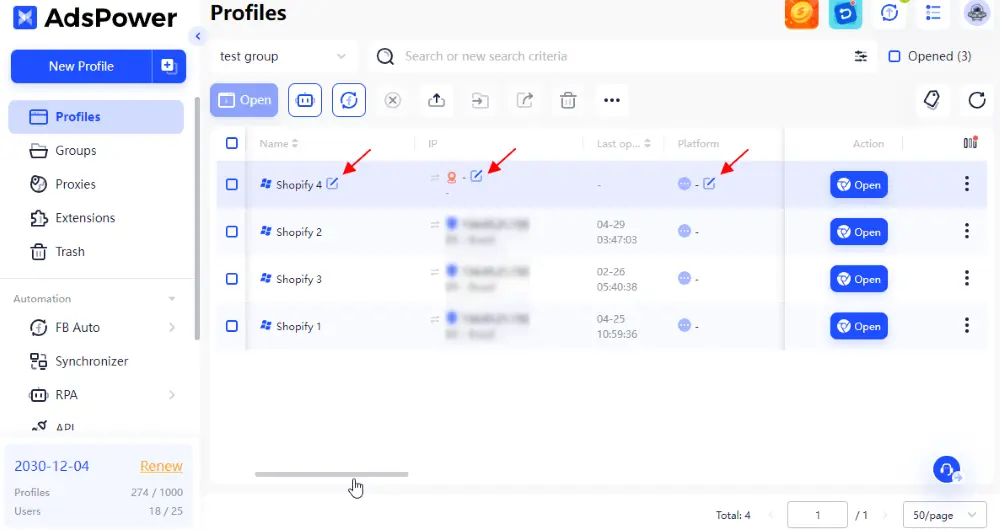Click the magnifier search icon
The image size is (1000, 530).
click(x=385, y=57)
